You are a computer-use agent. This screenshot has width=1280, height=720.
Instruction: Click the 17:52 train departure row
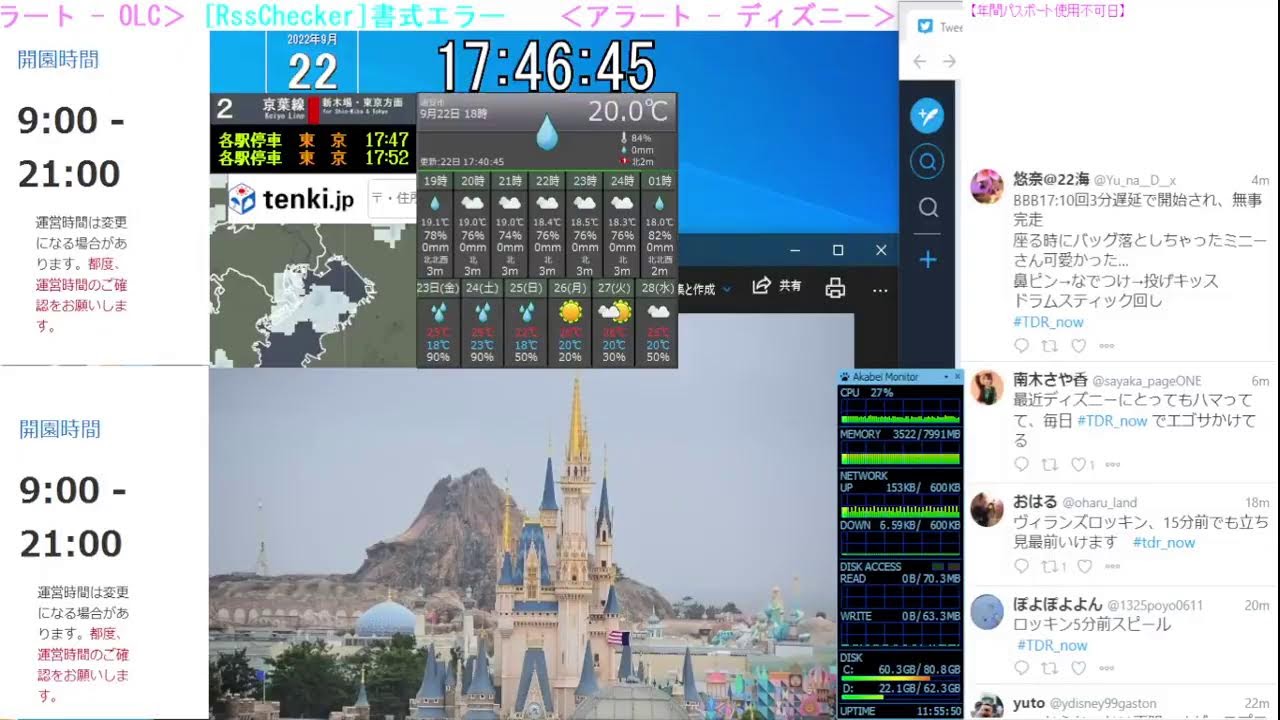click(313, 158)
